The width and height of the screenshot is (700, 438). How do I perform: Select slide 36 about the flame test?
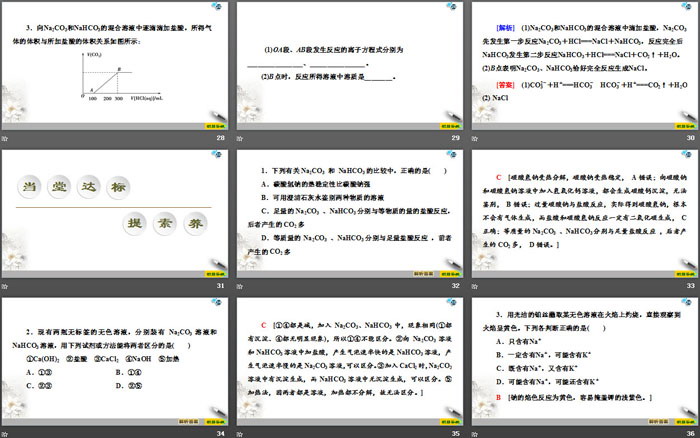coord(585,362)
